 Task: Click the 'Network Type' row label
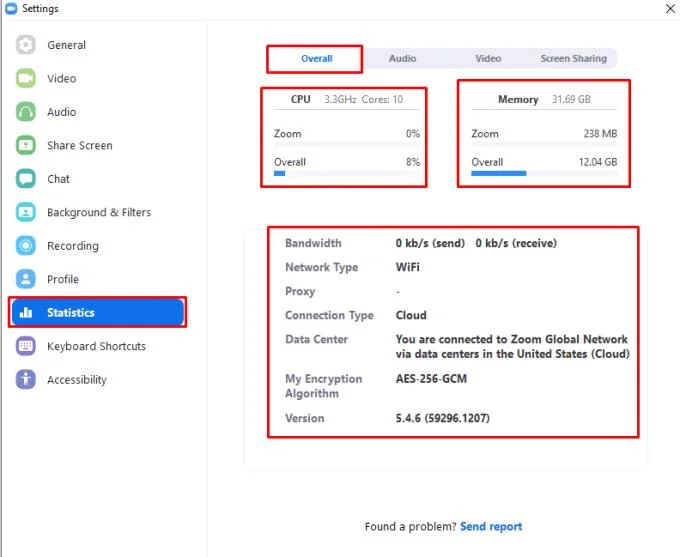(321, 267)
